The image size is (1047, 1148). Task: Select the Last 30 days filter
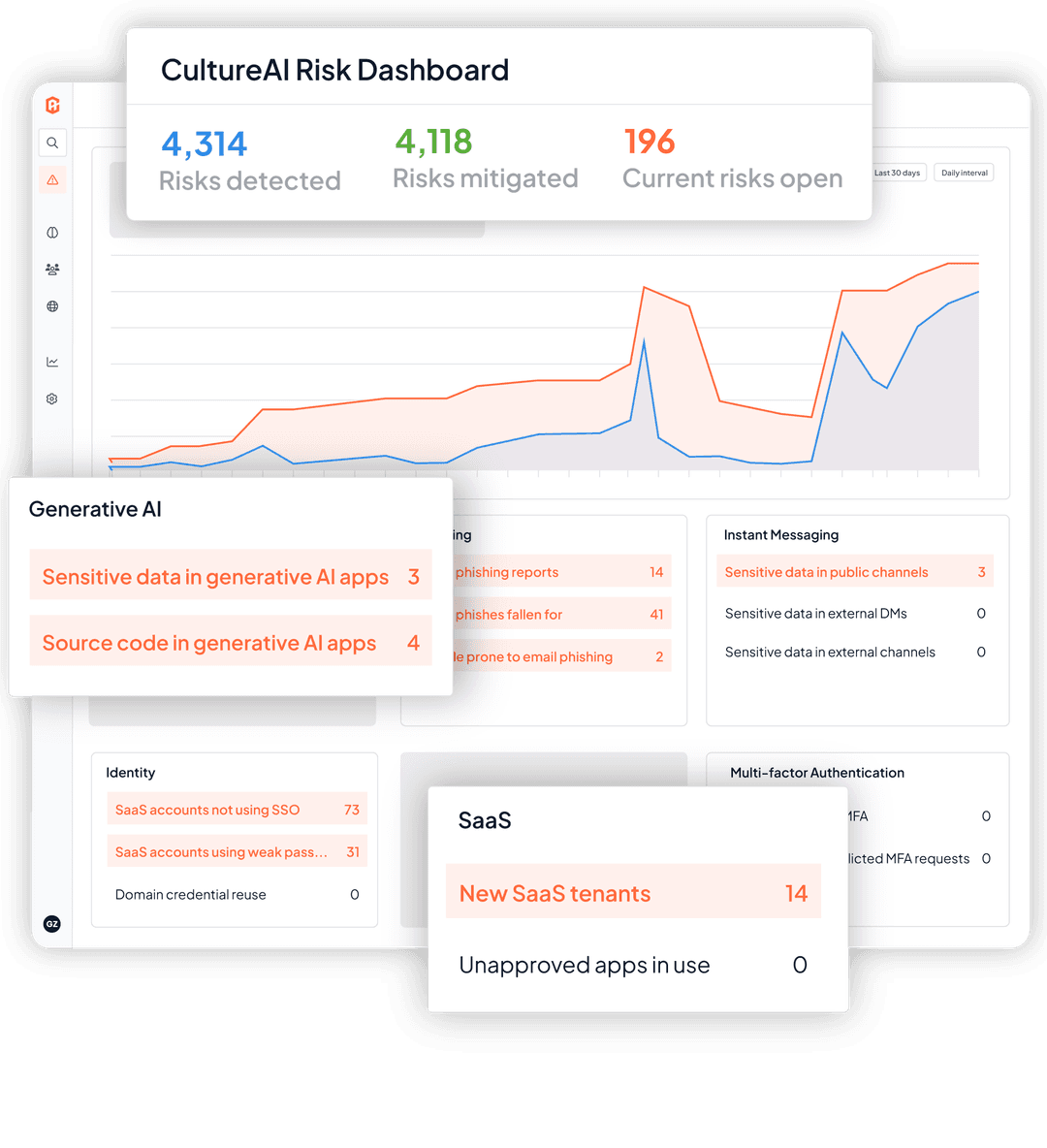point(897,173)
